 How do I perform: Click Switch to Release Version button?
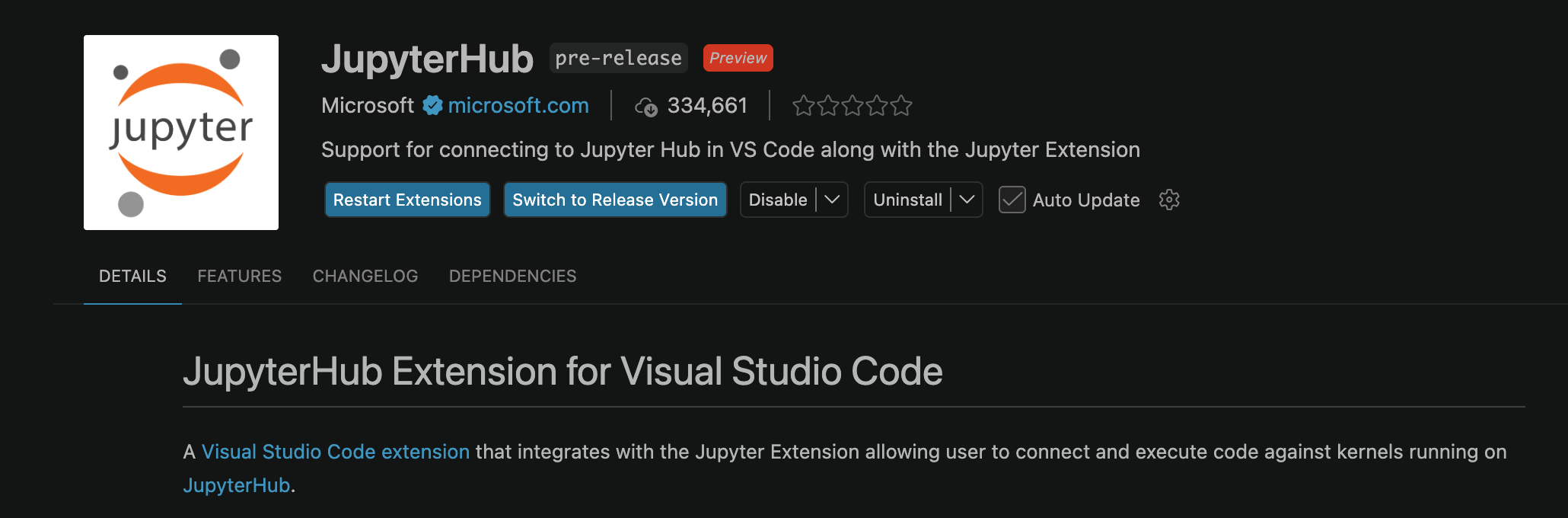point(615,200)
